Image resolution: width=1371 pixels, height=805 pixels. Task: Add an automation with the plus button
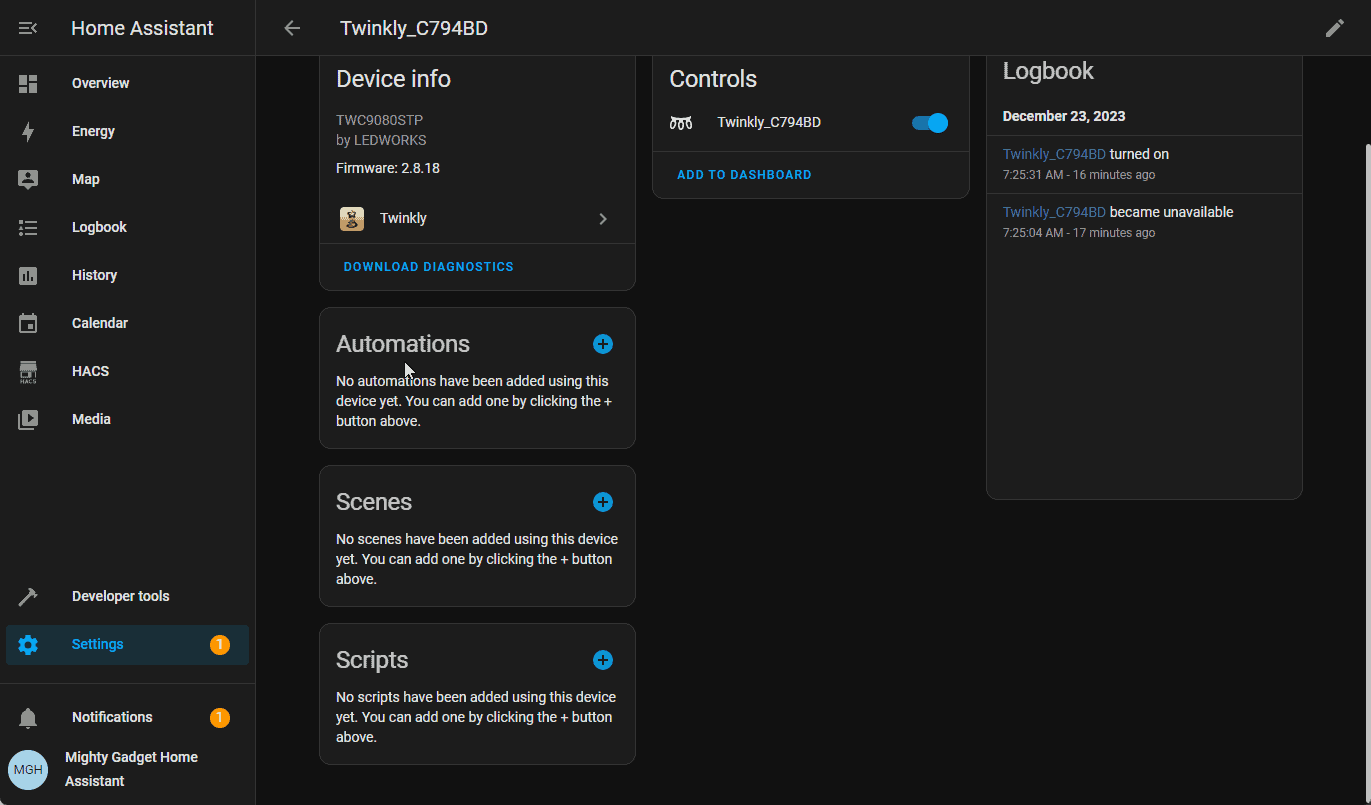point(603,344)
